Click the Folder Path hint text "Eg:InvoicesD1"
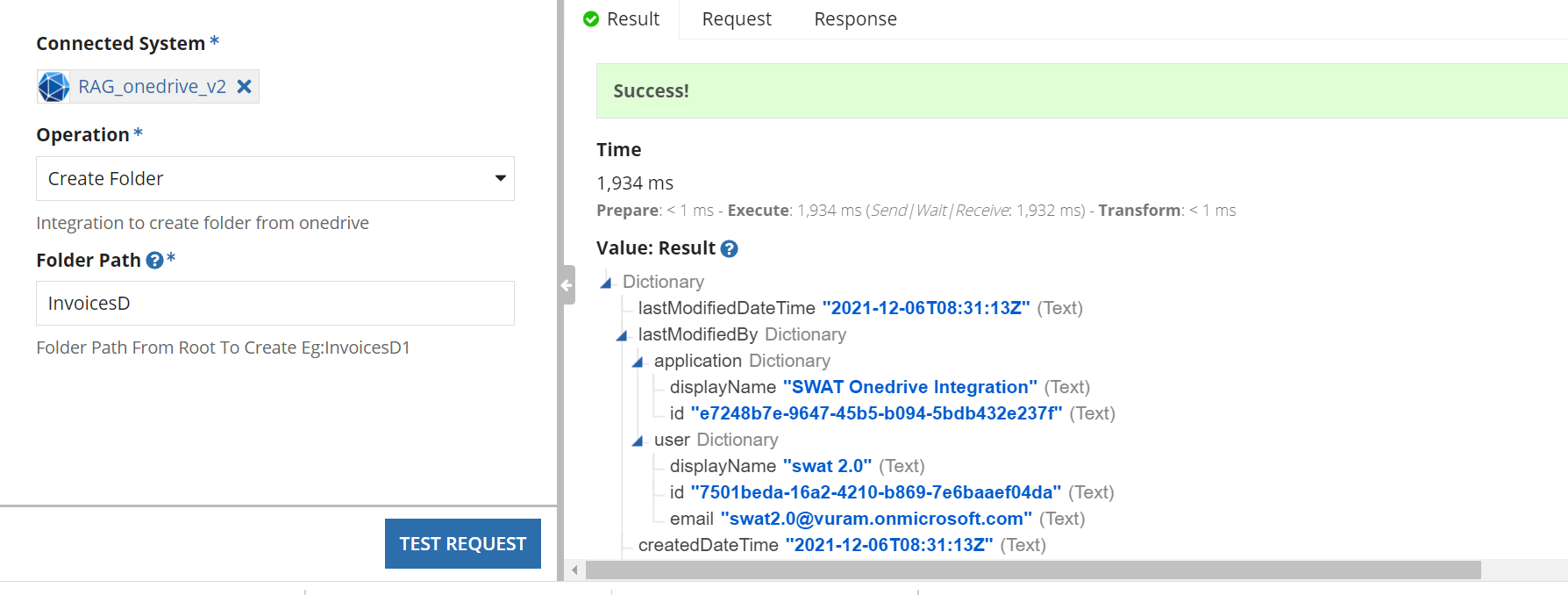 coord(356,348)
